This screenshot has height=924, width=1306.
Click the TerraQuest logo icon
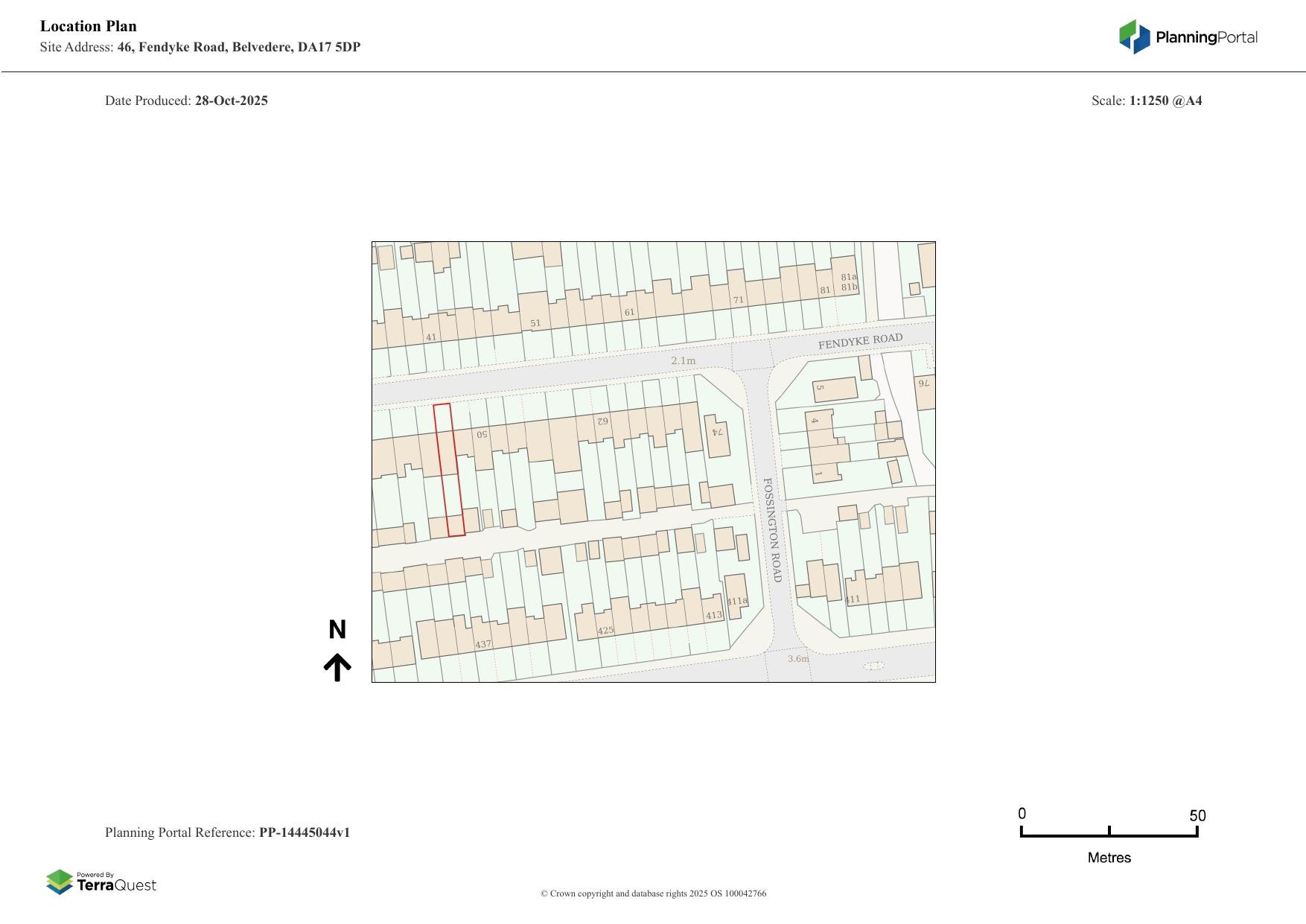point(60,882)
